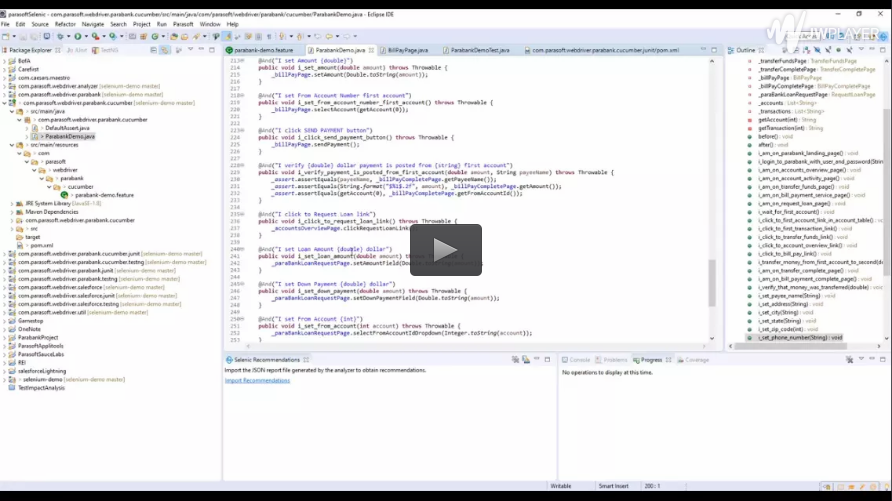Select before() method in the Outline
The height and width of the screenshot is (501, 892).
775,136
